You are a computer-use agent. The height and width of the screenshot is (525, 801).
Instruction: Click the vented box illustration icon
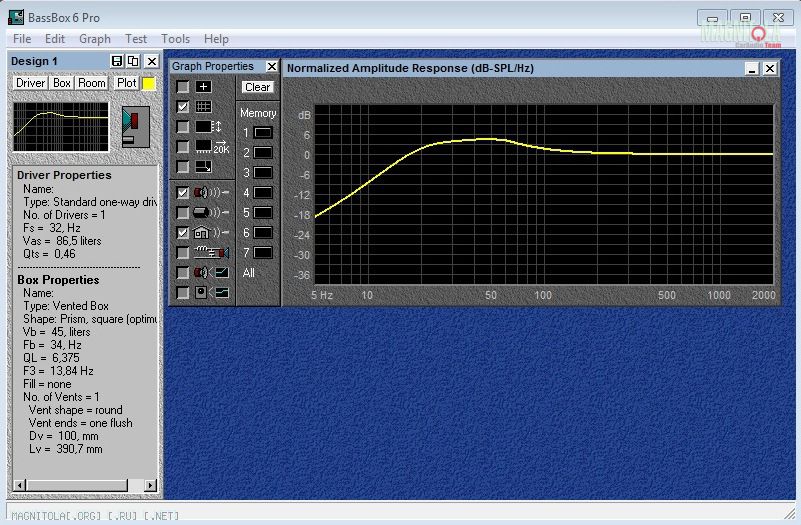(x=136, y=127)
